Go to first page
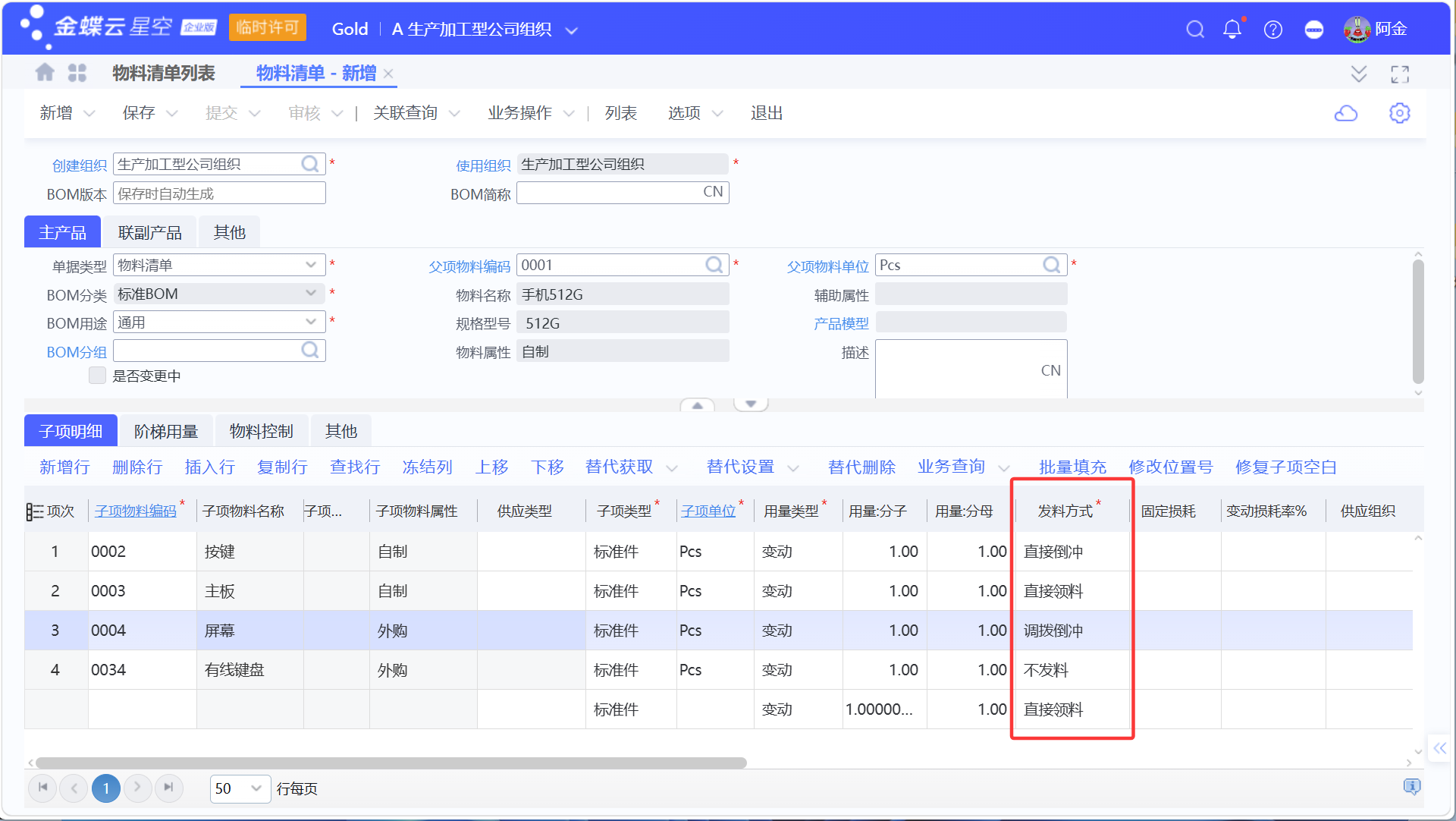The height and width of the screenshot is (821, 1456). pyautogui.click(x=43, y=788)
